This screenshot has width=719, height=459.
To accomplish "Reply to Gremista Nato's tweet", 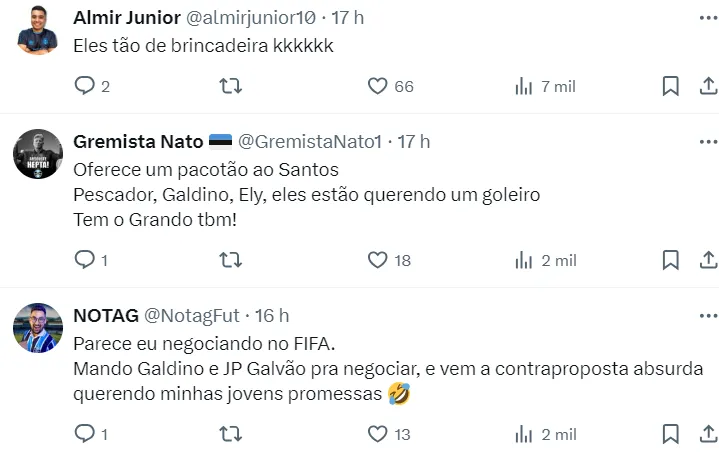I will [85, 260].
